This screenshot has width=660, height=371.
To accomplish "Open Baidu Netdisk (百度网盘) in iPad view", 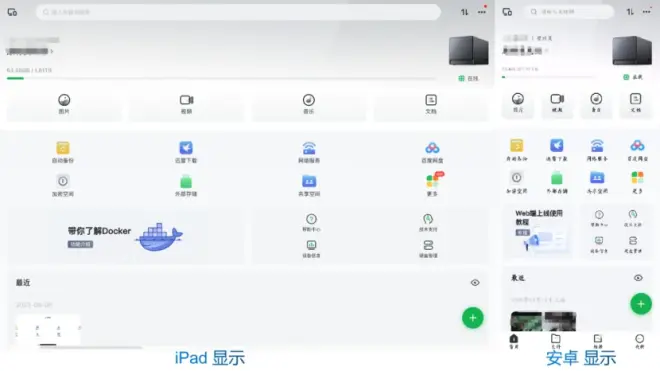I will [432, 152].
